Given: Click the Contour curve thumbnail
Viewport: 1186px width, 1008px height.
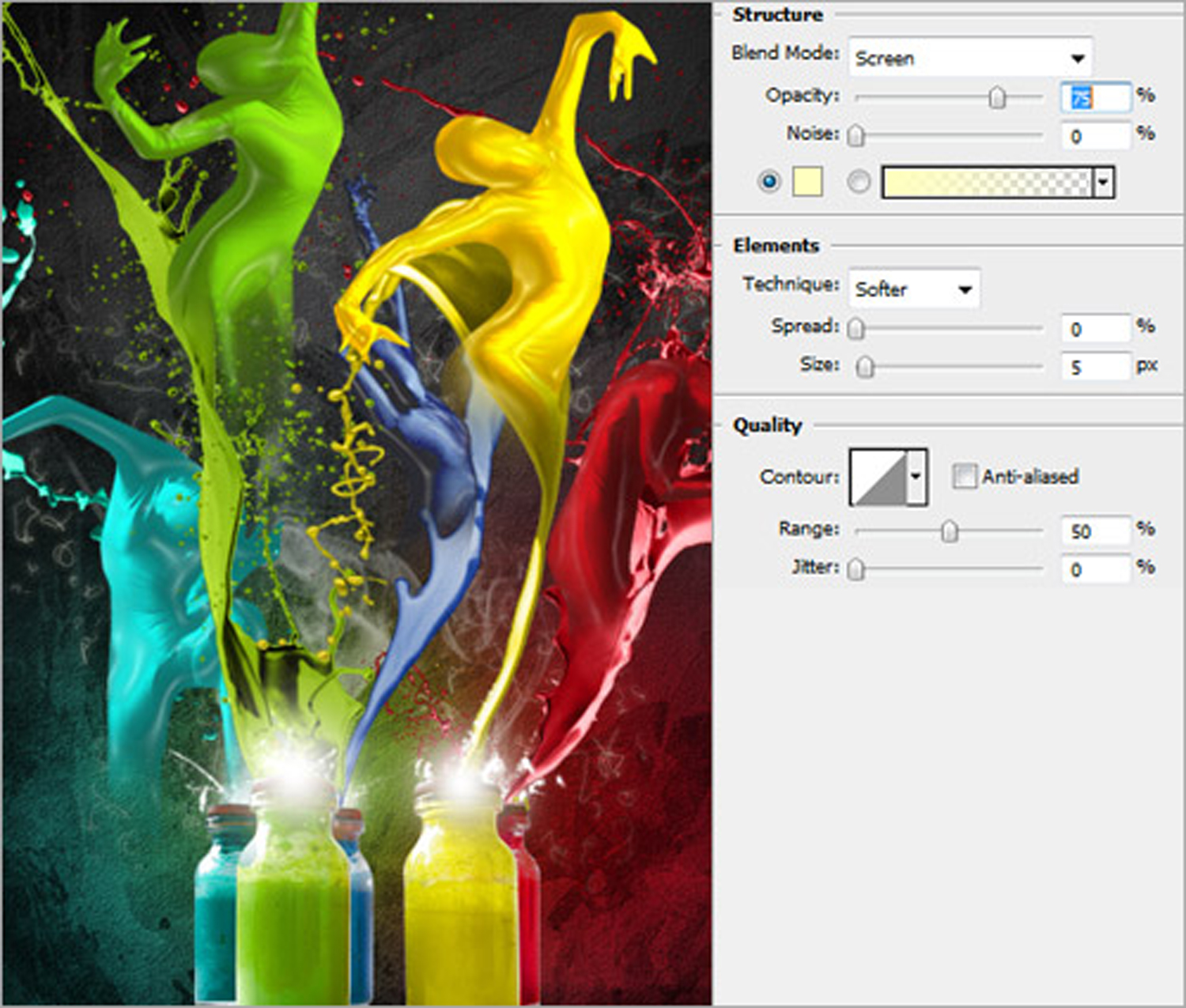Looking at the screenshot, I should (878, 477).
